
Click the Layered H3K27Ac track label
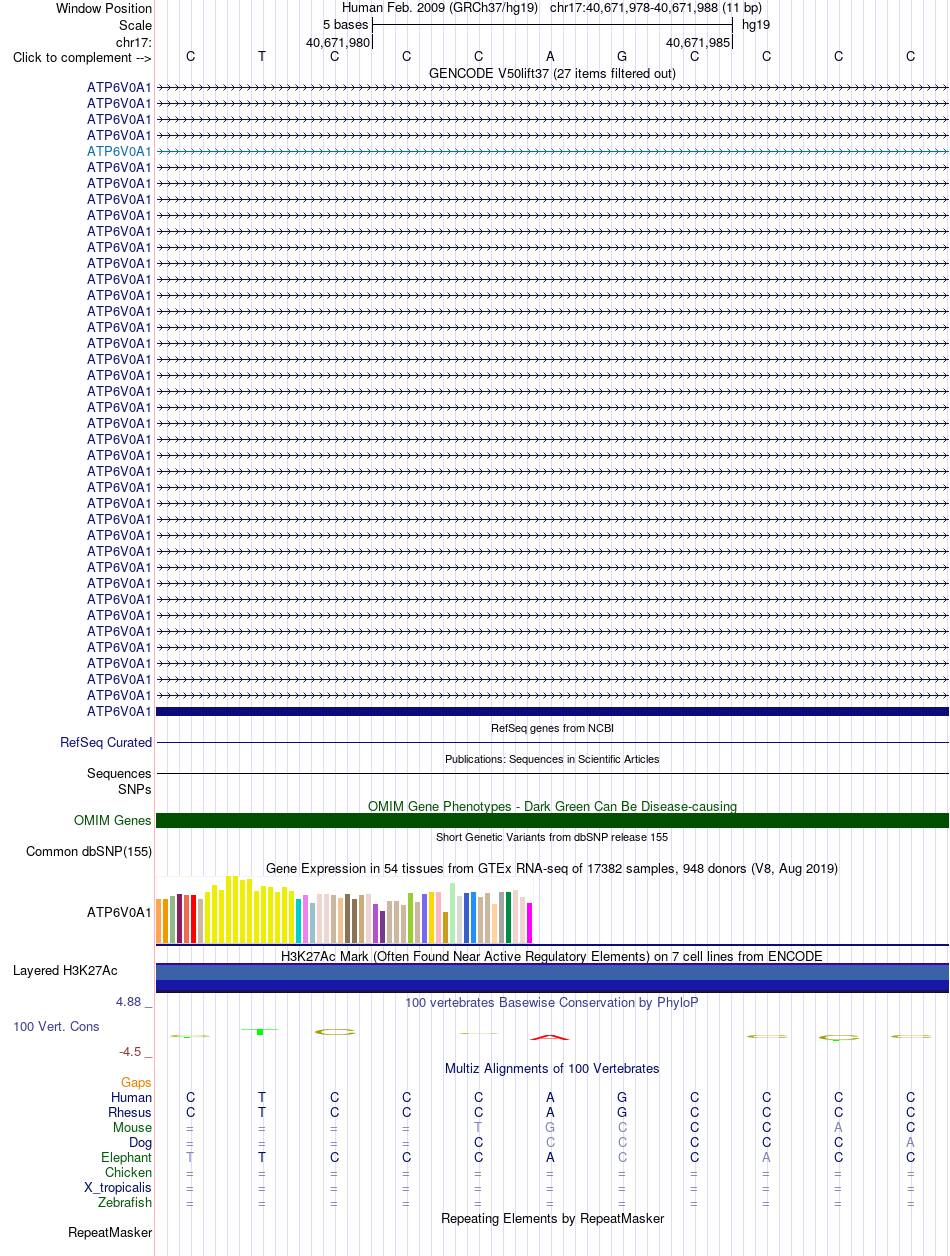point(65,971)
